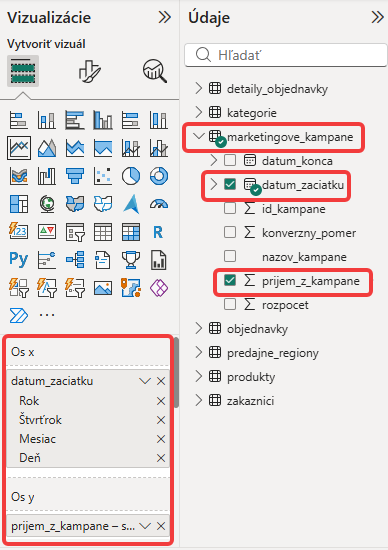This screenshot has height=550, width=388.
Task: Remove Rok level from the hierarchy
Action: pos(161,401)
